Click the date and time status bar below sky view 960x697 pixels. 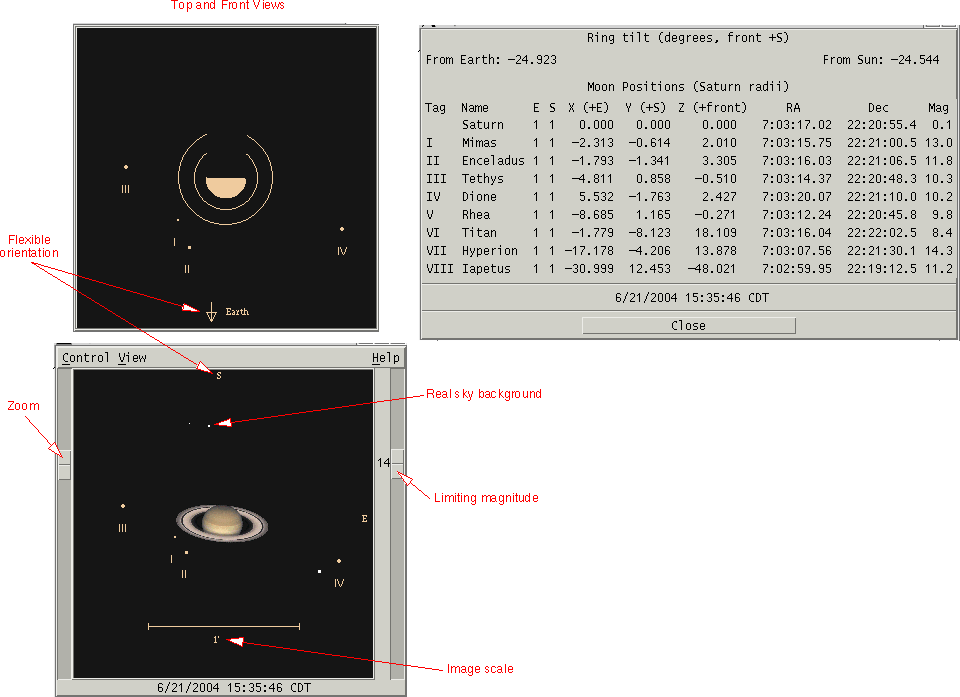pyautogui.click(x=234, y=688)
